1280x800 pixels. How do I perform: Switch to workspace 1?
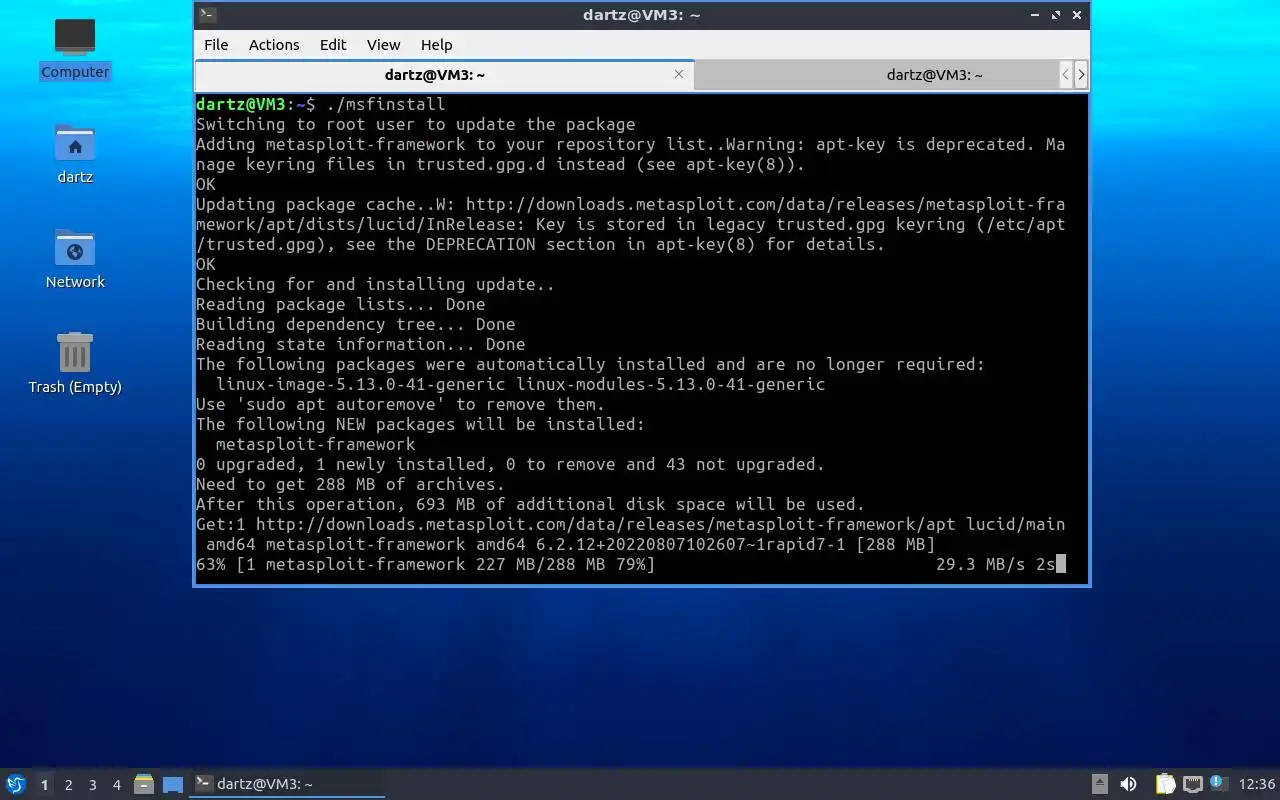(44, 785)
